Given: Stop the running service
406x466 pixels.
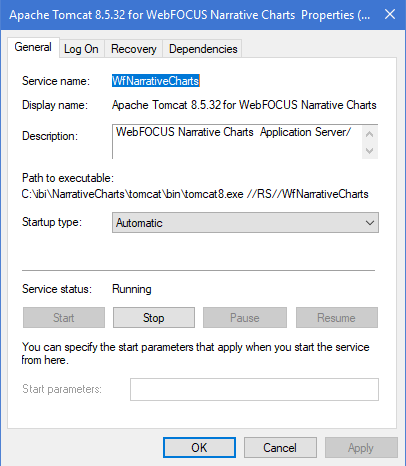Looking at the screenshot, I should pyautogui.click(x=154, y=318).
